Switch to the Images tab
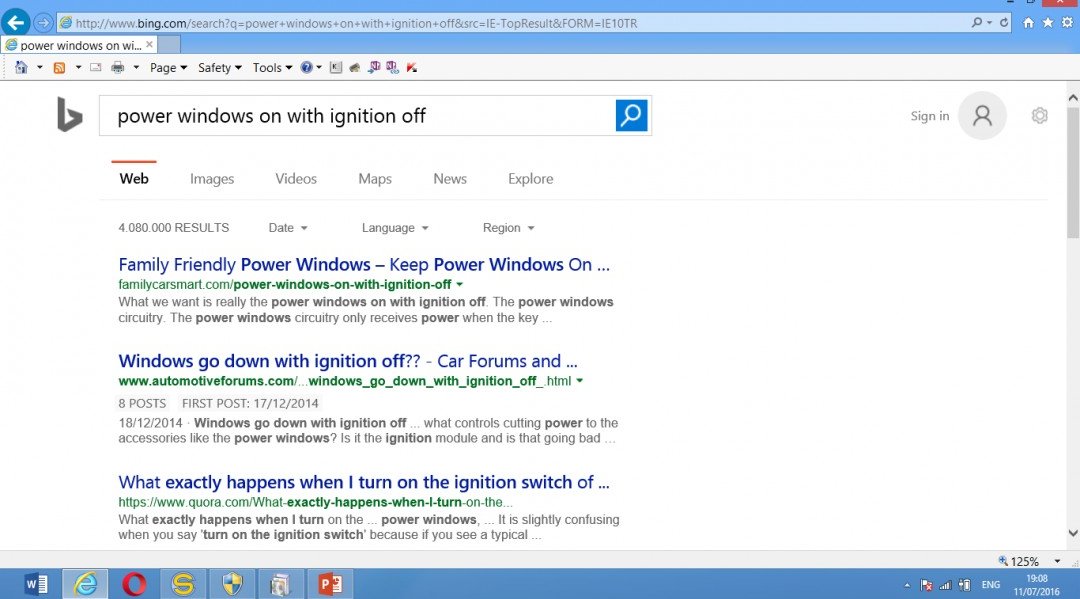This screenshot has width=1080, height=599. click(x=212, y=179)
